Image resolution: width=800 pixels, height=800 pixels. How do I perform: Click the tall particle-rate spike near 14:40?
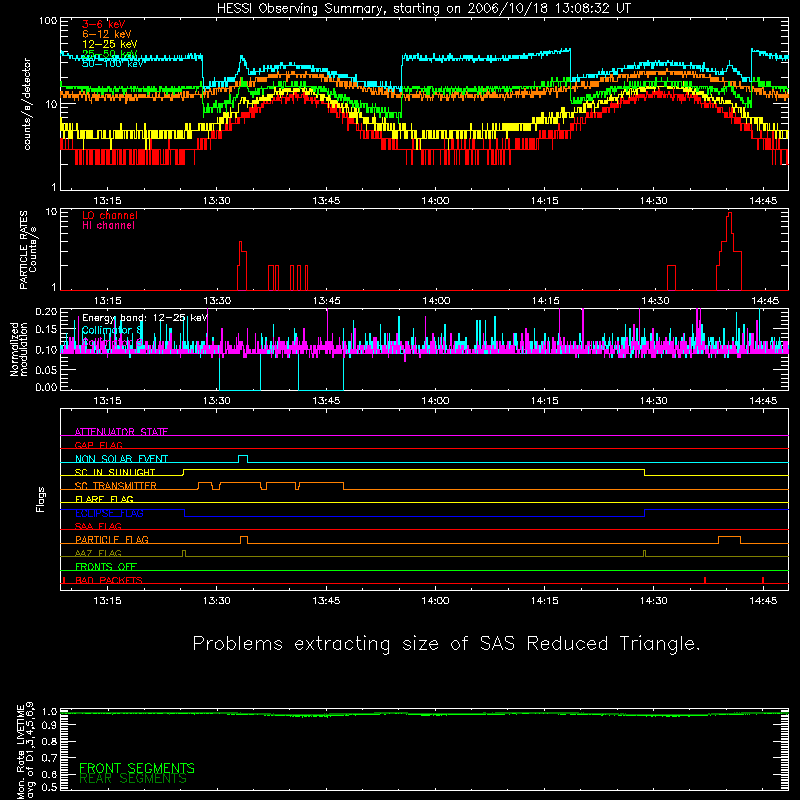coord(730,251)
